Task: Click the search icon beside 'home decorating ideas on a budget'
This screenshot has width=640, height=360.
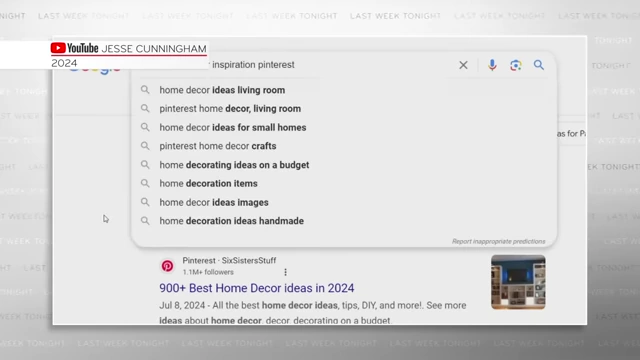Action: (145, 164)
